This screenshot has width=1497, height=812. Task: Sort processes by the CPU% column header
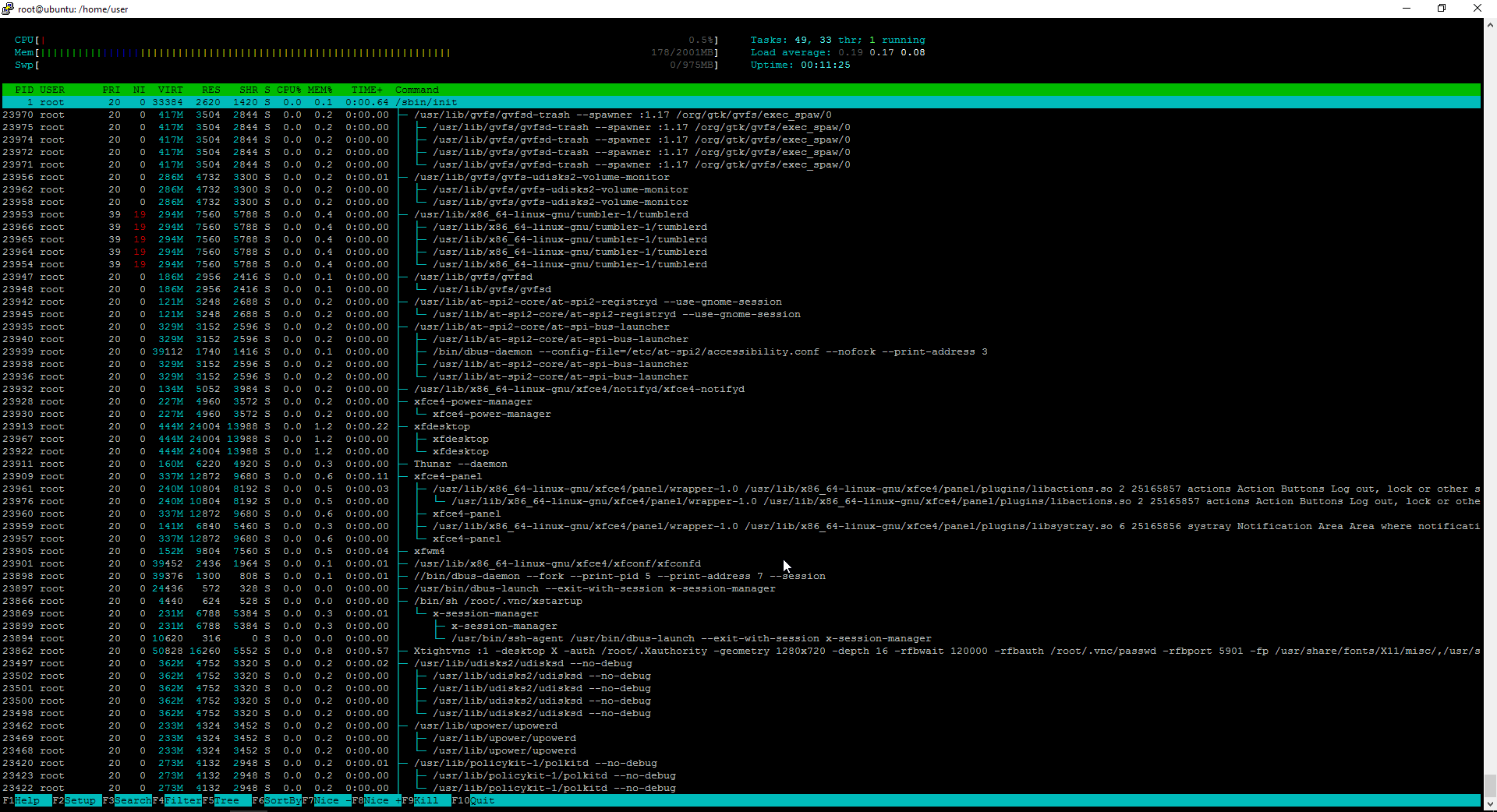click(x=288, y=90)
